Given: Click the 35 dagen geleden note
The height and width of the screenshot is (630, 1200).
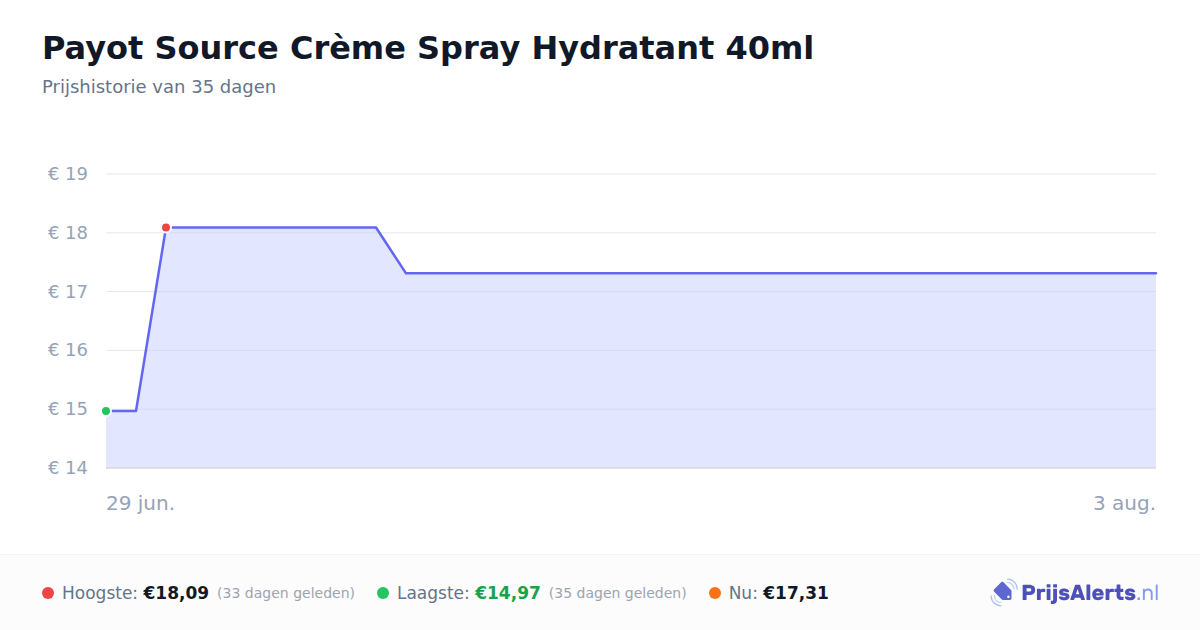Looking at the screenshot, I should (618, 594).
